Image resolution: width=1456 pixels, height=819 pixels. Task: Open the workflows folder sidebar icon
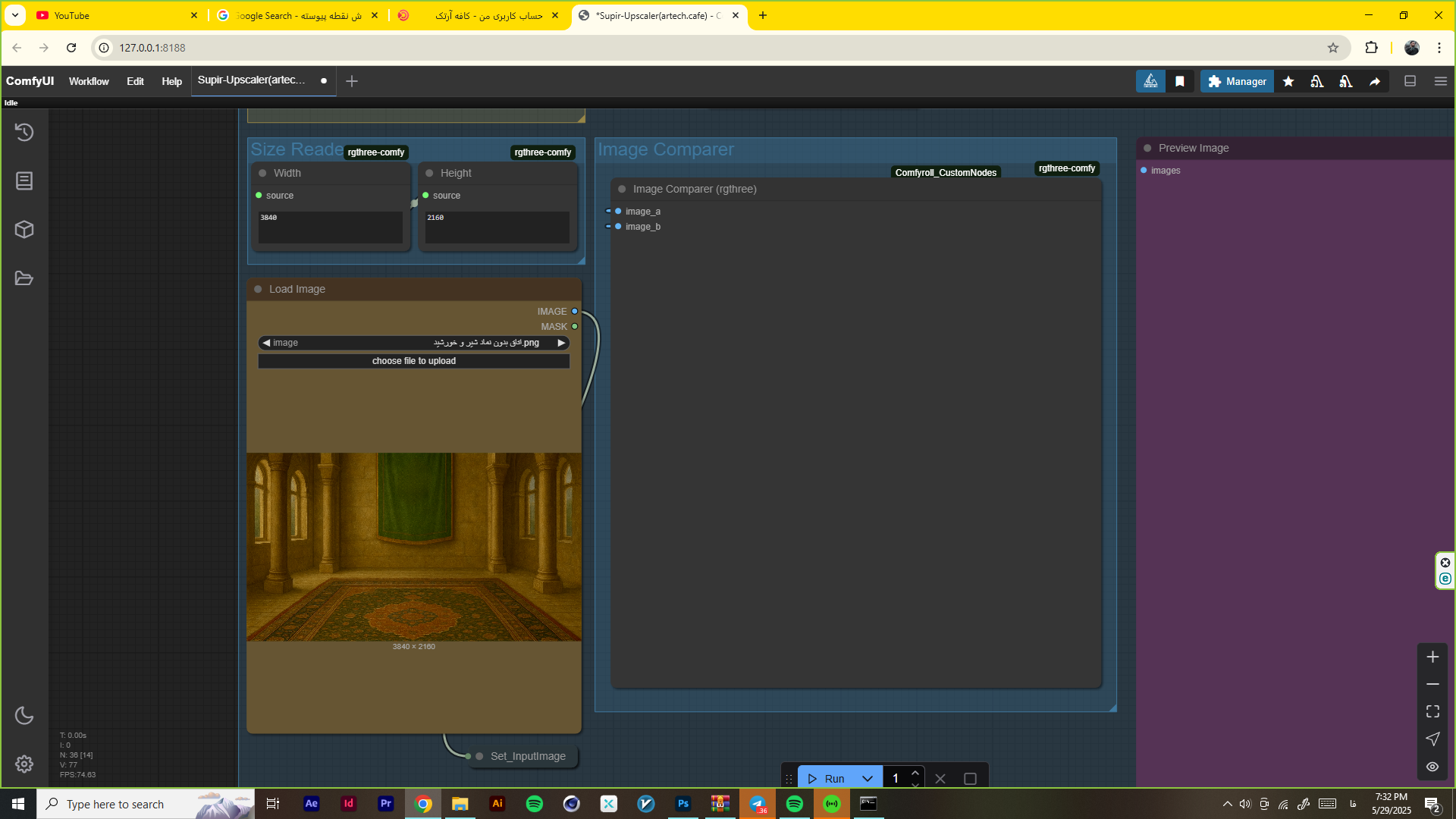click(x=24, y=278)
